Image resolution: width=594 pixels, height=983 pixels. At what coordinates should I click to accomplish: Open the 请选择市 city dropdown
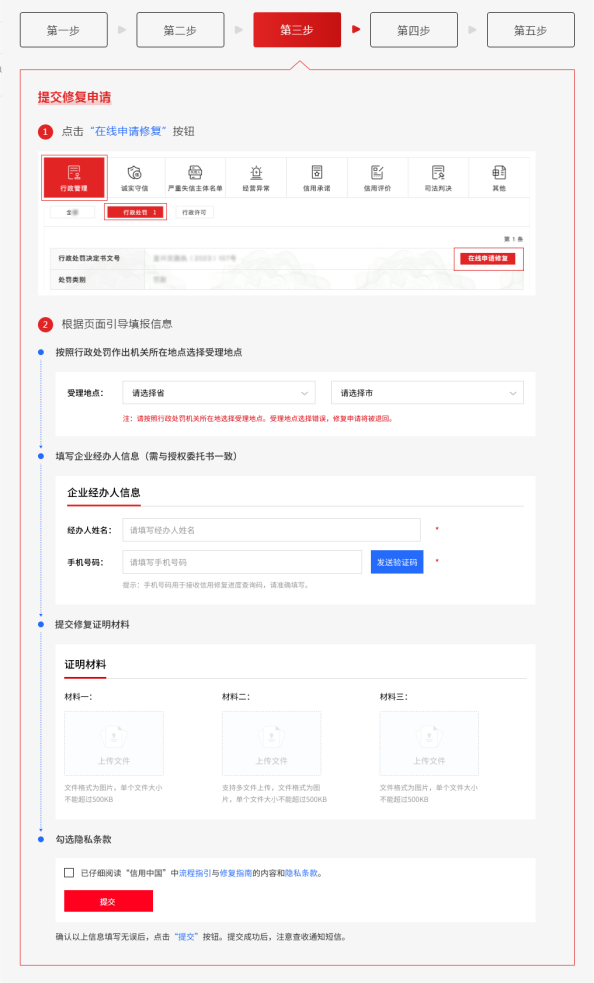[x=427, y=393]
